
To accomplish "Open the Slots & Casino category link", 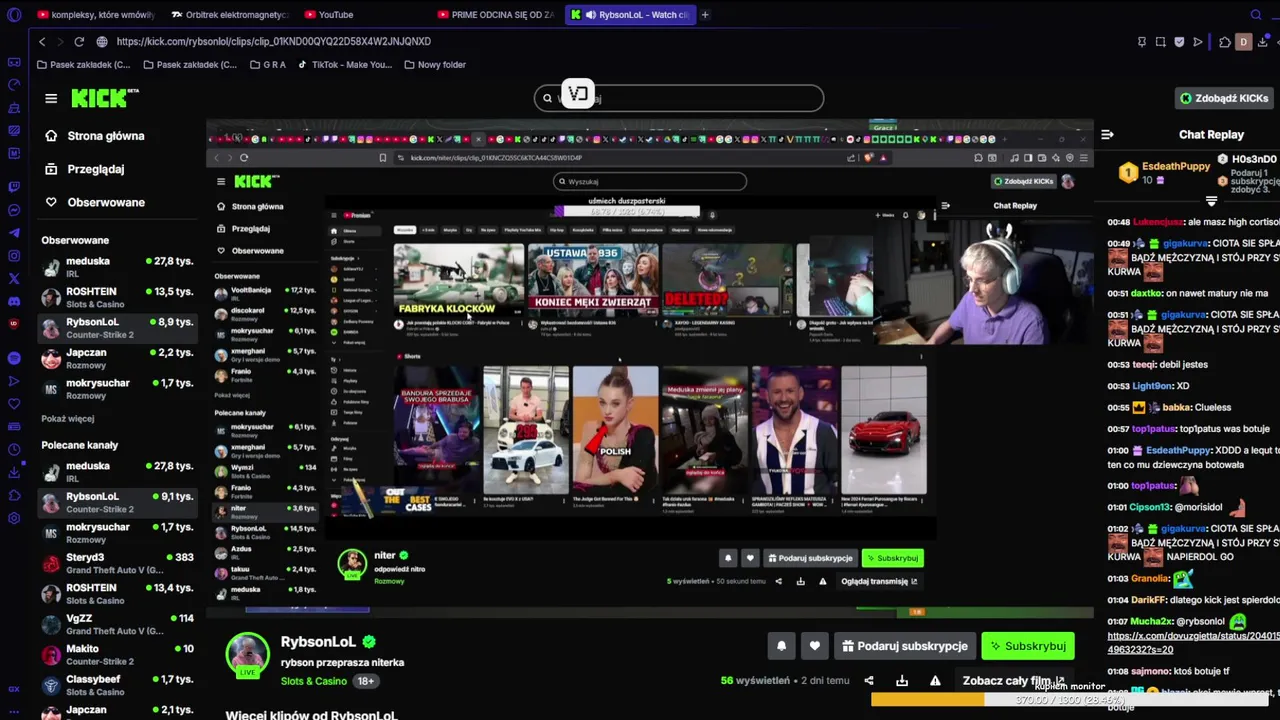I will (x=314, y=681).
